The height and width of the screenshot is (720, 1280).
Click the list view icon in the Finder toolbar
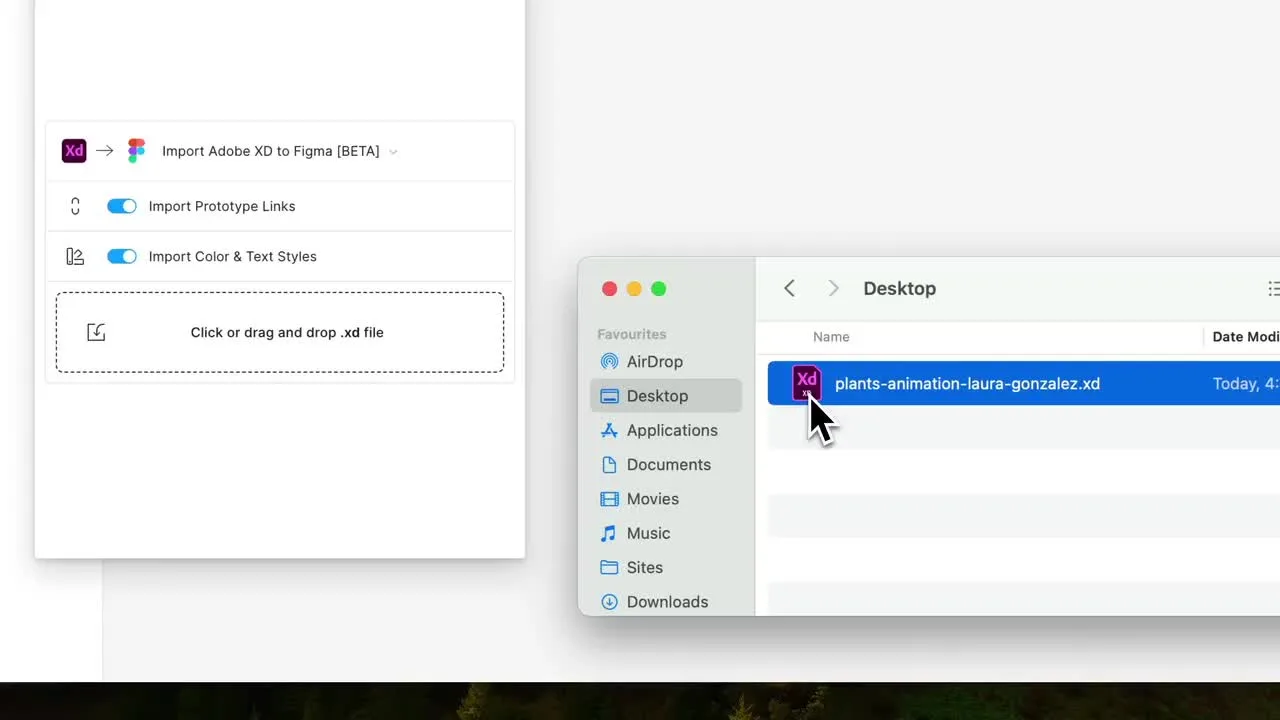(x=1274, y=288)
